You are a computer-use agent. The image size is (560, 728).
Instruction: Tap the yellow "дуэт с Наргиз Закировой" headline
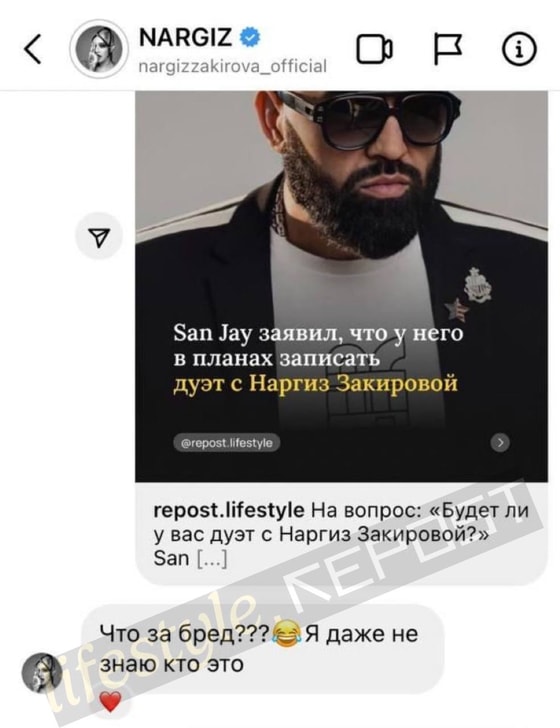click(x=315, y=384)
